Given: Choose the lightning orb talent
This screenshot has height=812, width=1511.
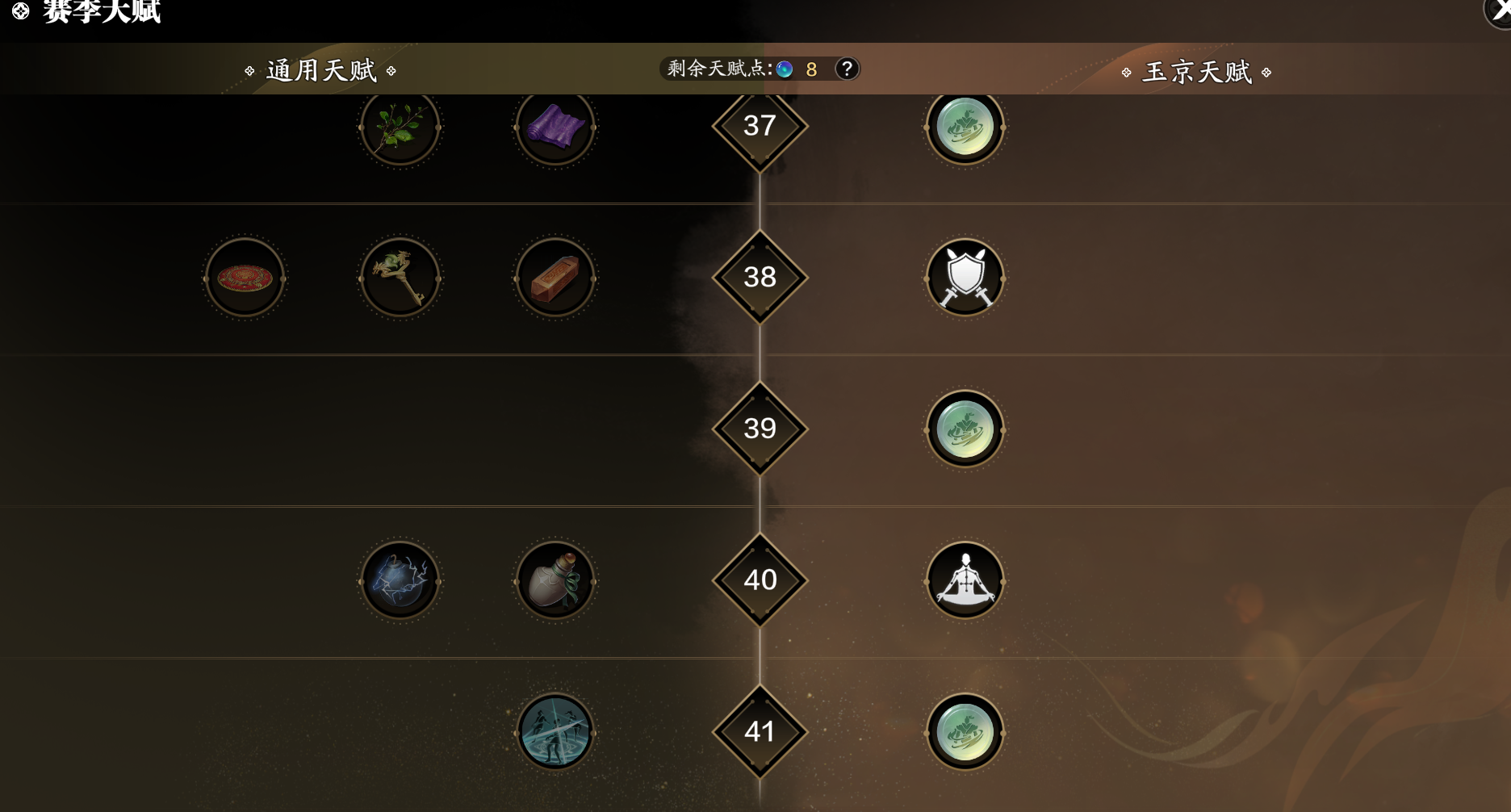Looking at the screenshot, I should tap(400, 580).
